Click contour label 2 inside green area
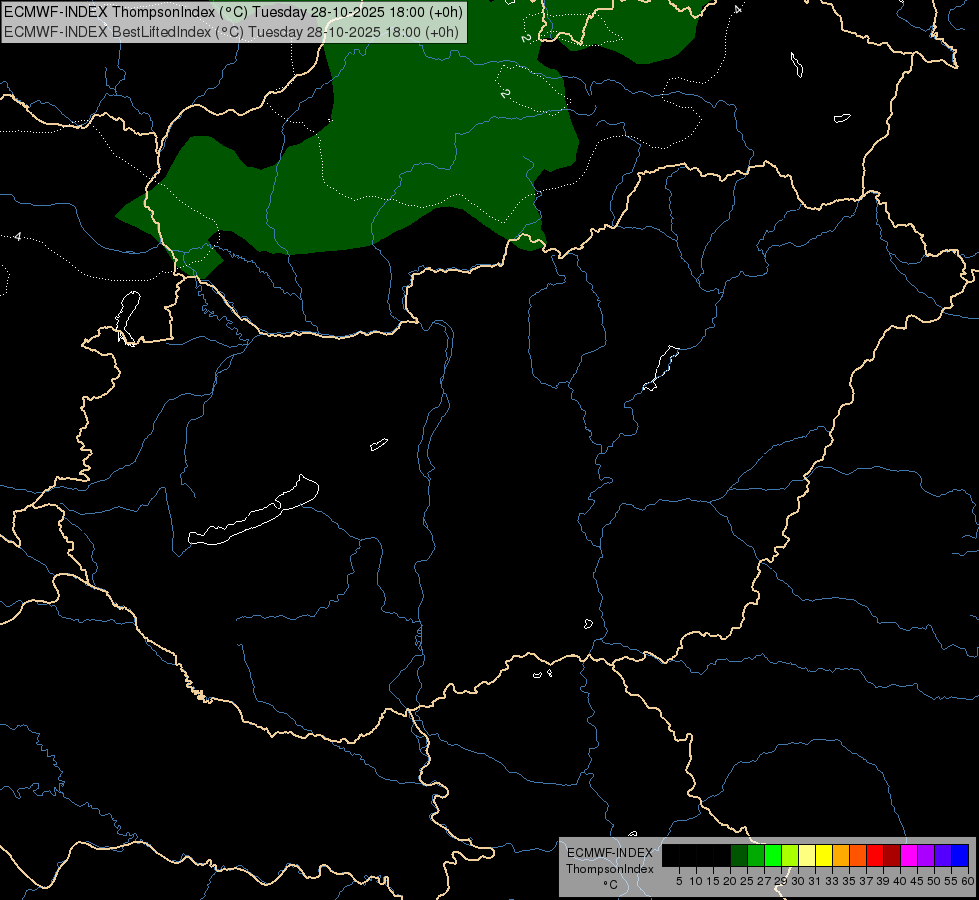The width and height of the screenshot is (979, 900). [505, 93]
